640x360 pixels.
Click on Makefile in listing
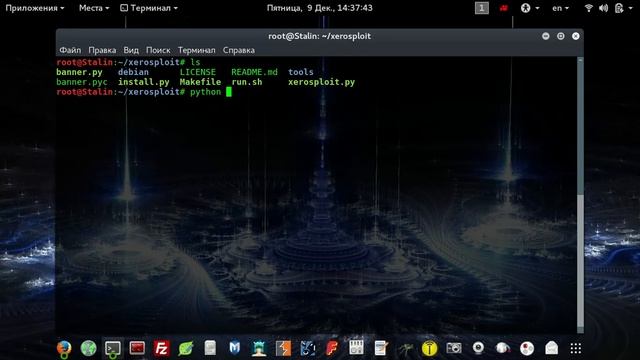point(200,82)
